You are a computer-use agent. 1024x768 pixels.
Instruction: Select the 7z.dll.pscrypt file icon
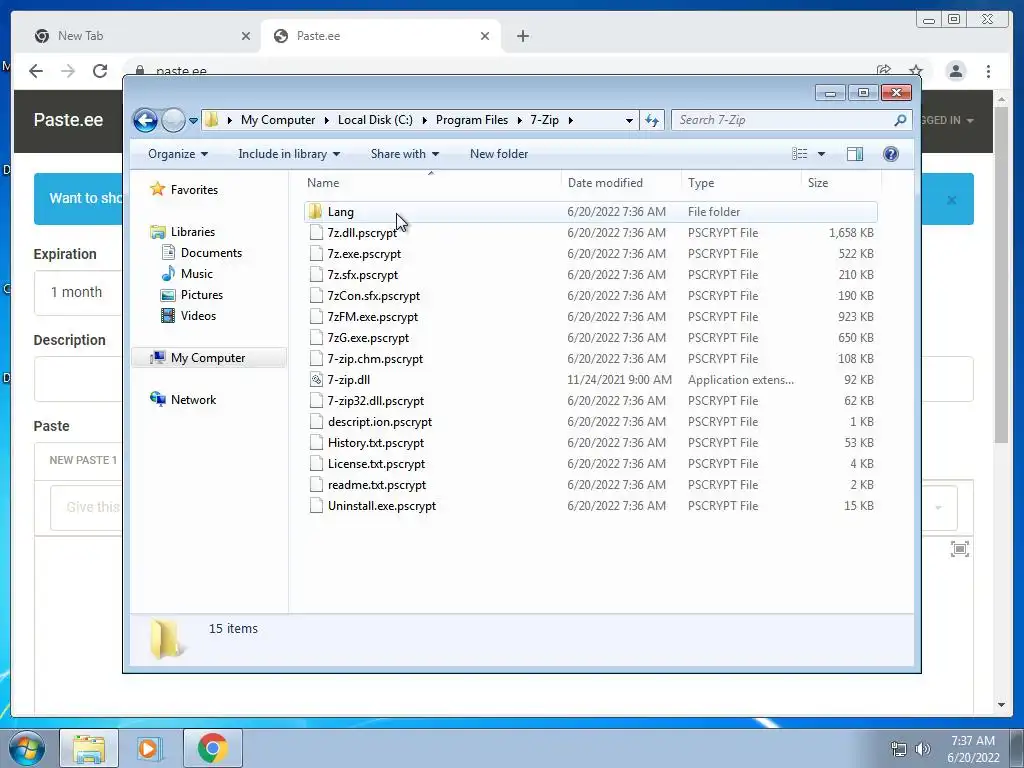316,232
